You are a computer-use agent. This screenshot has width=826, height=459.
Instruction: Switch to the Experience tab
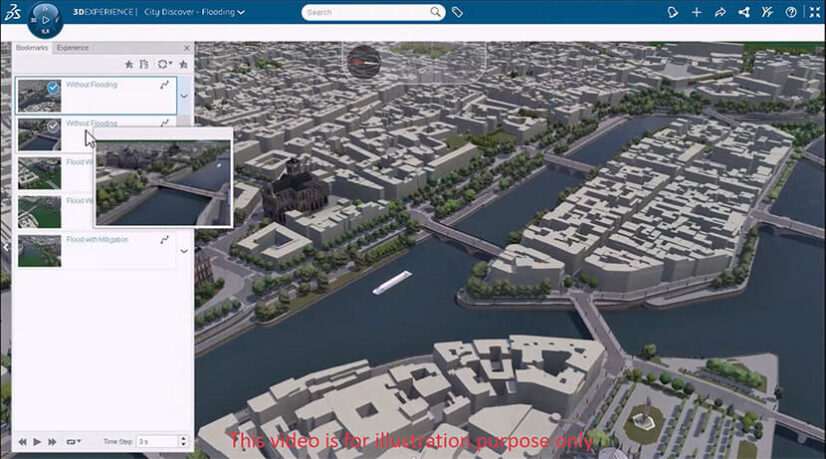pos(72,48)
